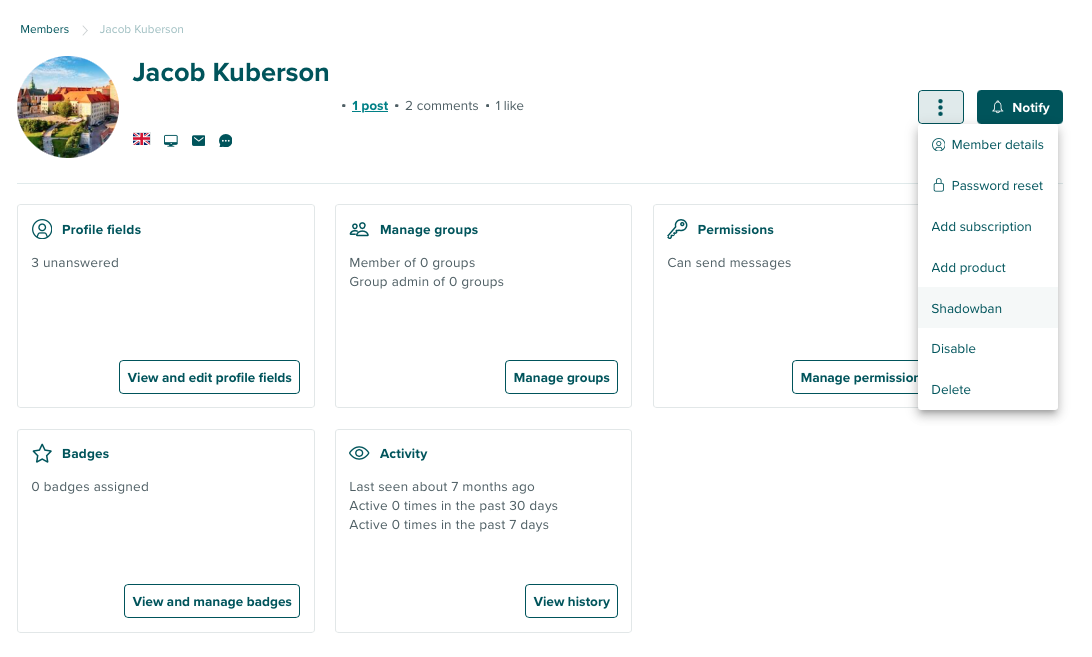
Task: Click Jacob Kuberson's profile picture
Action: (68, 107)
